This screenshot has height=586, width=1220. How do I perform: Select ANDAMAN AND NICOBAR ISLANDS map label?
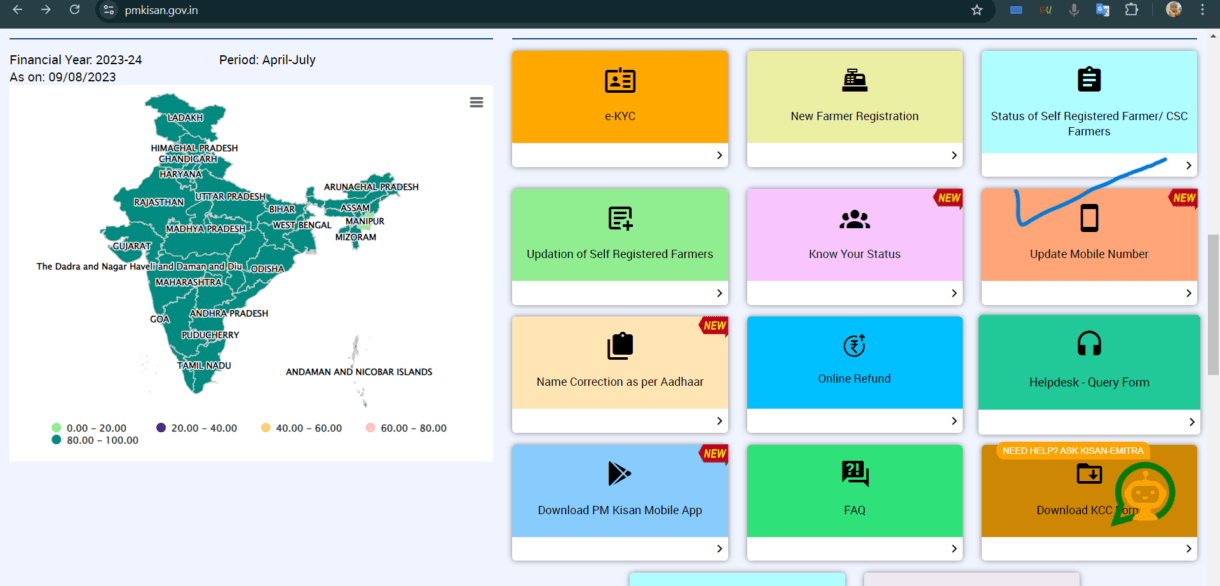pyautogui.click(x=359, y=372)
